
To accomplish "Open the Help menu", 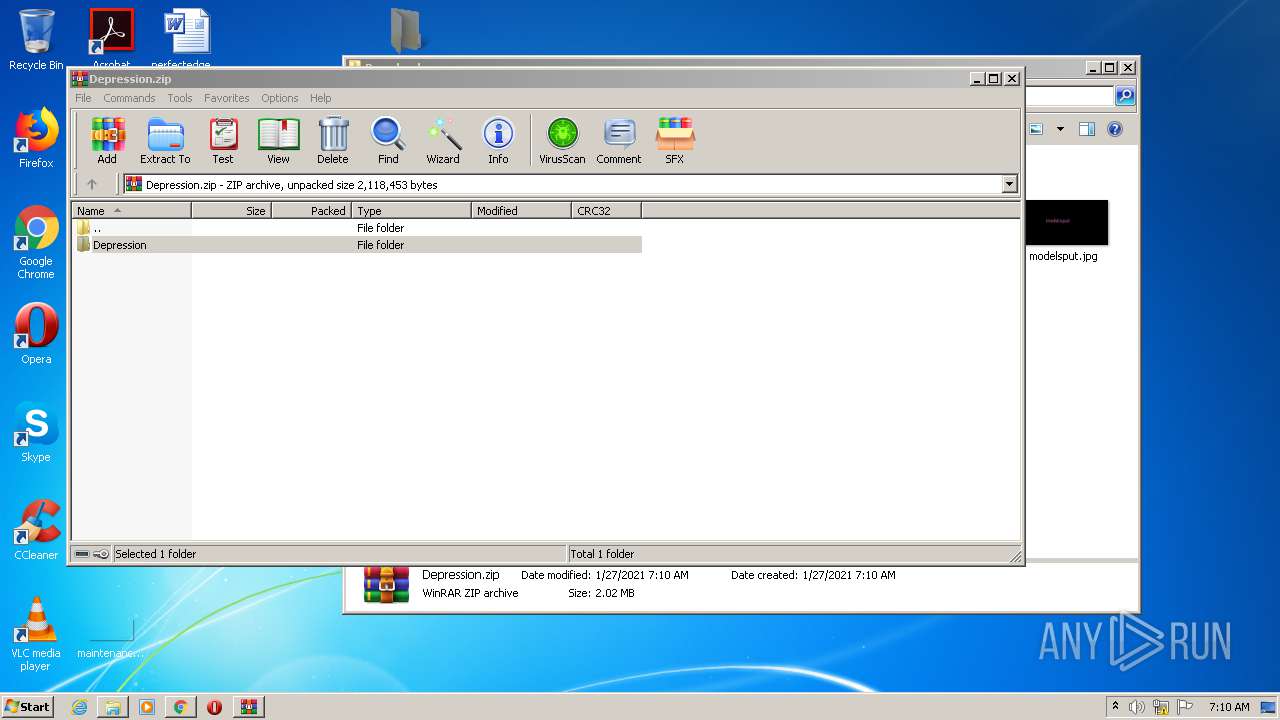I will [320, 98].
